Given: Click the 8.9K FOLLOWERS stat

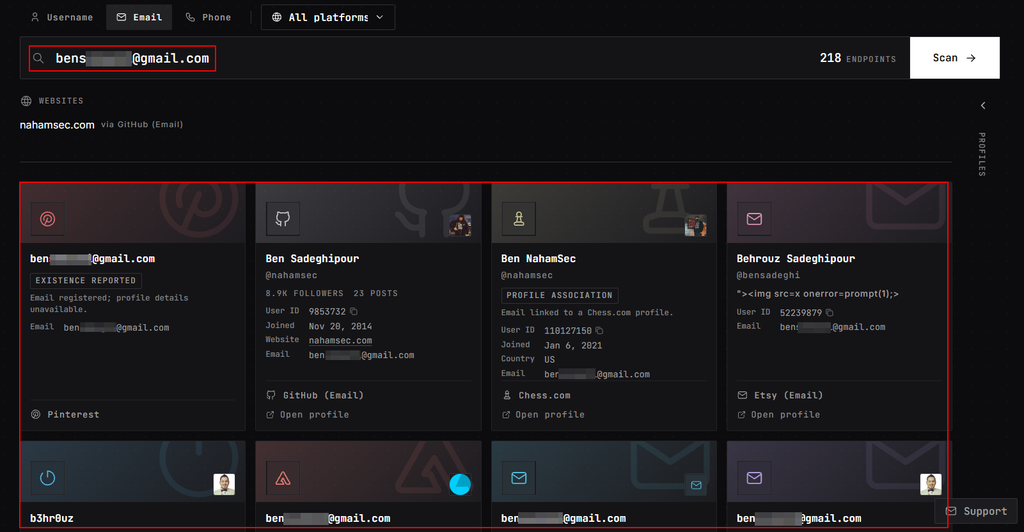Looking at the screenshot, I should coord(304,293).
